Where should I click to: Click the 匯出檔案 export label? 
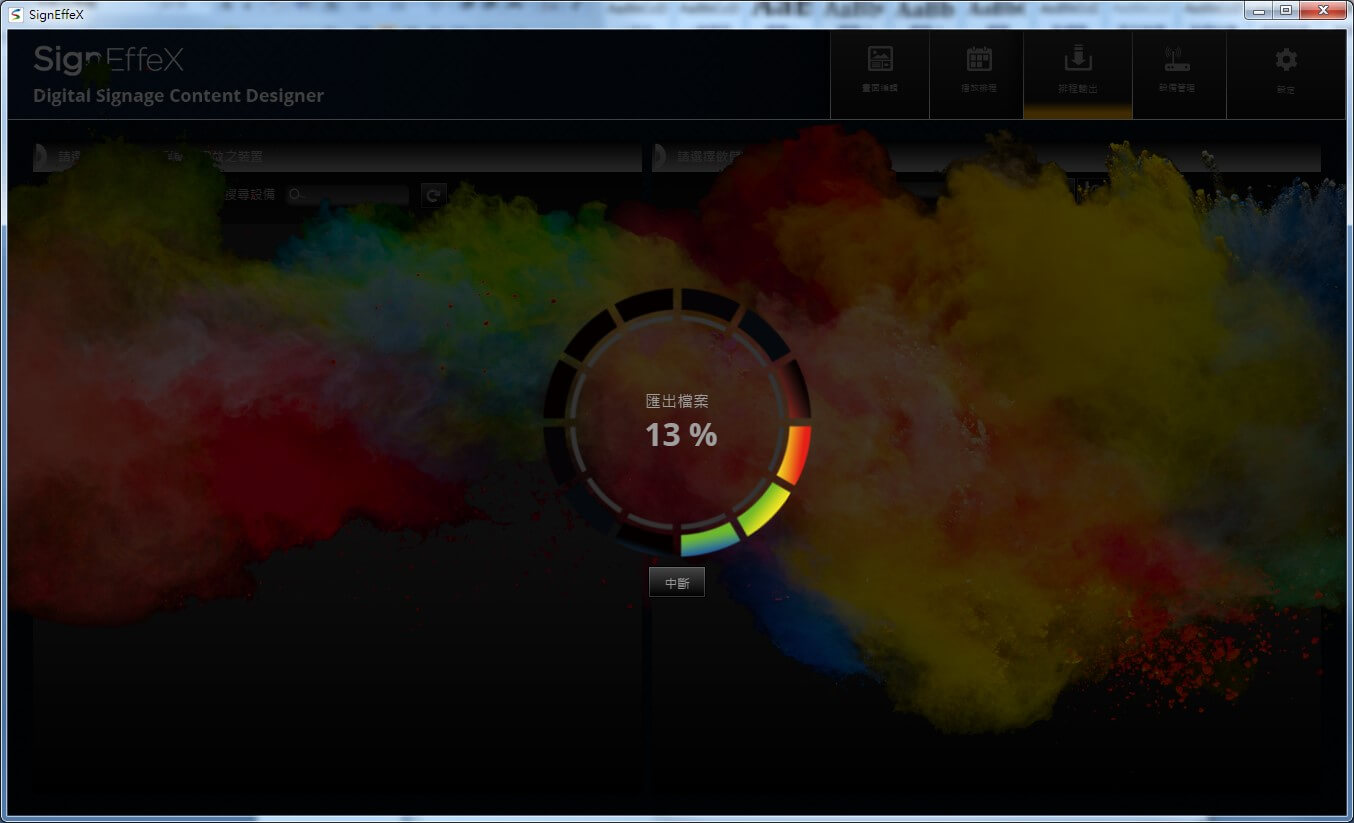(x=677, y=401)
